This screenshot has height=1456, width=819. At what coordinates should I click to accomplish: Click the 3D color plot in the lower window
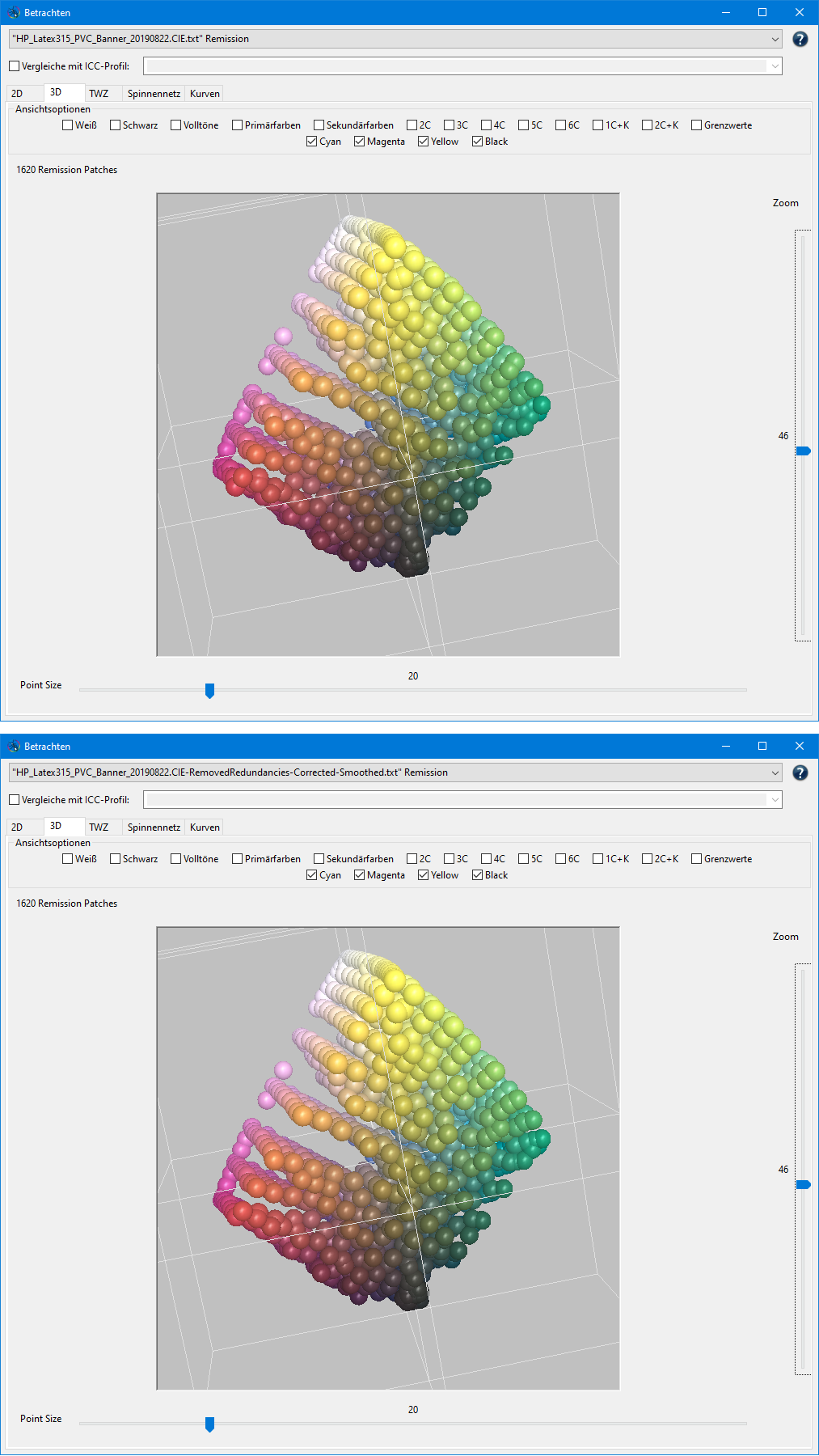click(388, 1158)
